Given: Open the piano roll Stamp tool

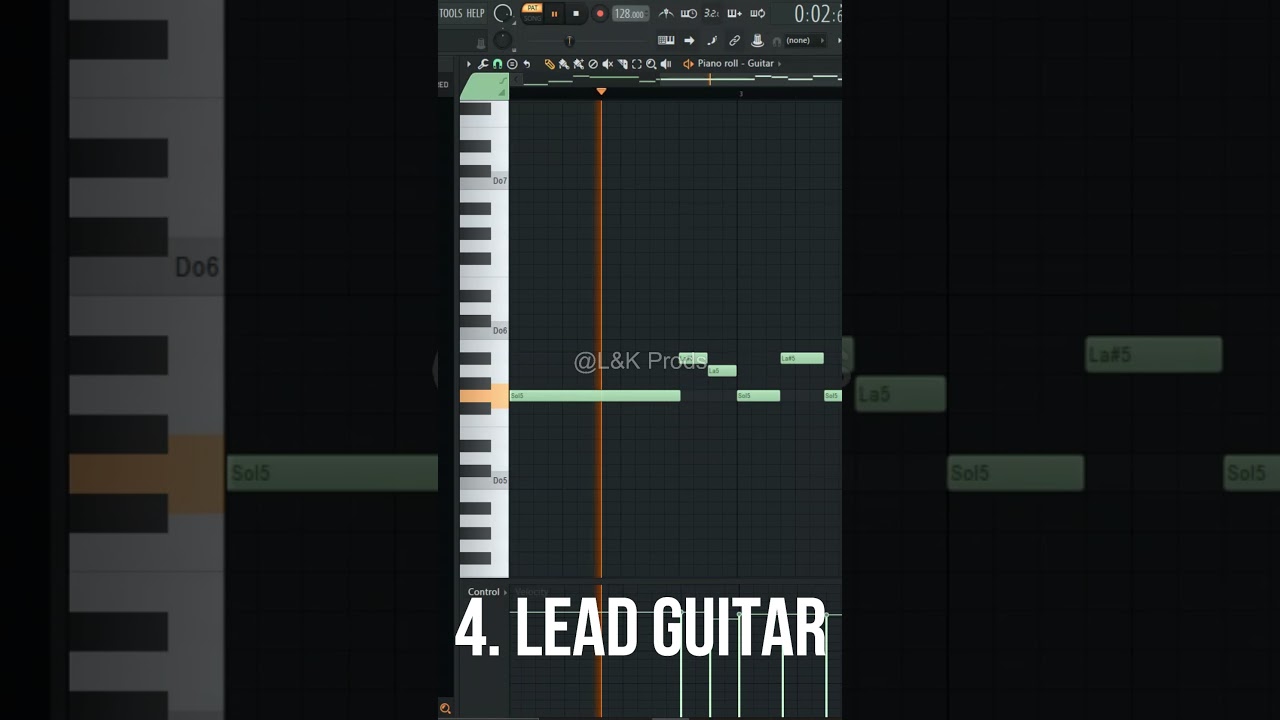Looking at the screenshot, I should [512, 64].
